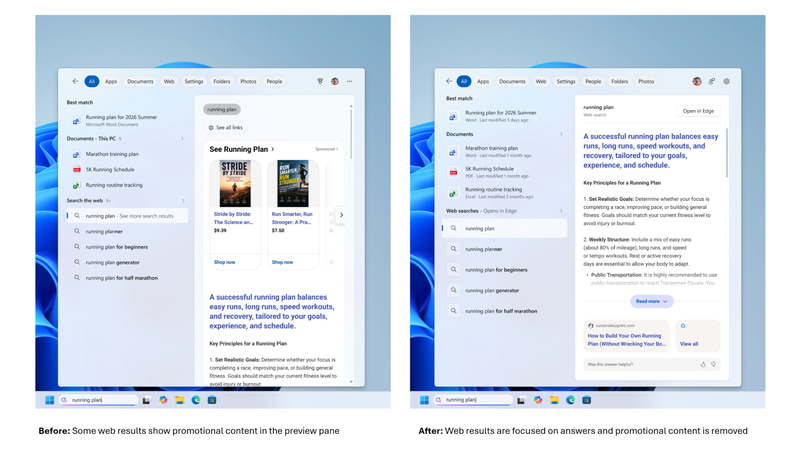800x450 pixels.
Task: Click the 'See all links' button
Action: pos(226,128)
